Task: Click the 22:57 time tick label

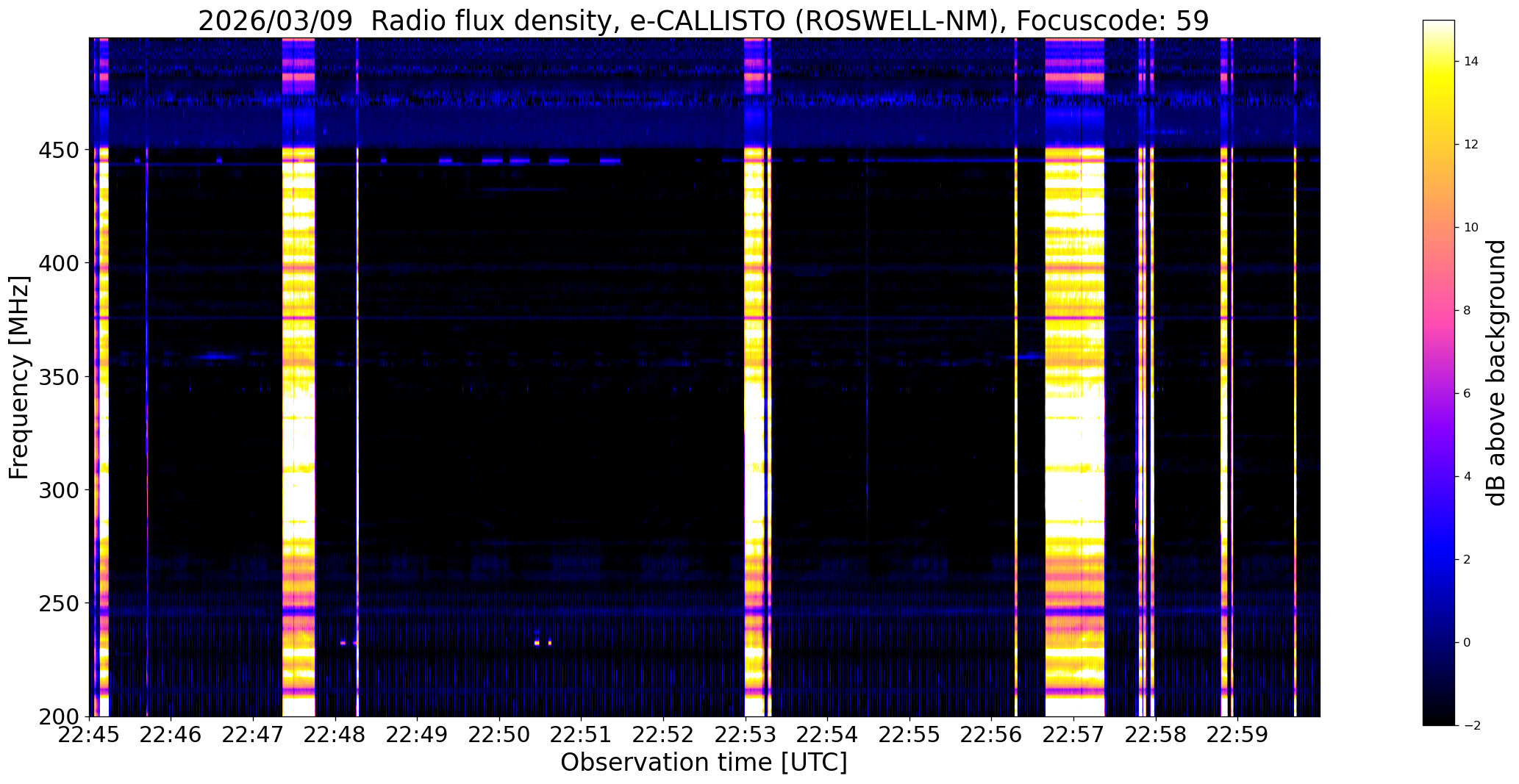Action: tap(1074, 735)
